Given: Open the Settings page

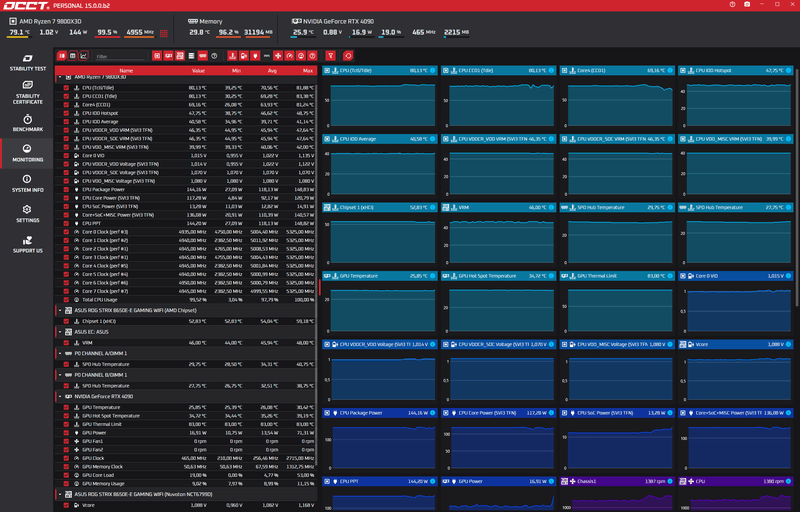Looking at the screenshot, I should pyautogui.click(x=27, y=213).
